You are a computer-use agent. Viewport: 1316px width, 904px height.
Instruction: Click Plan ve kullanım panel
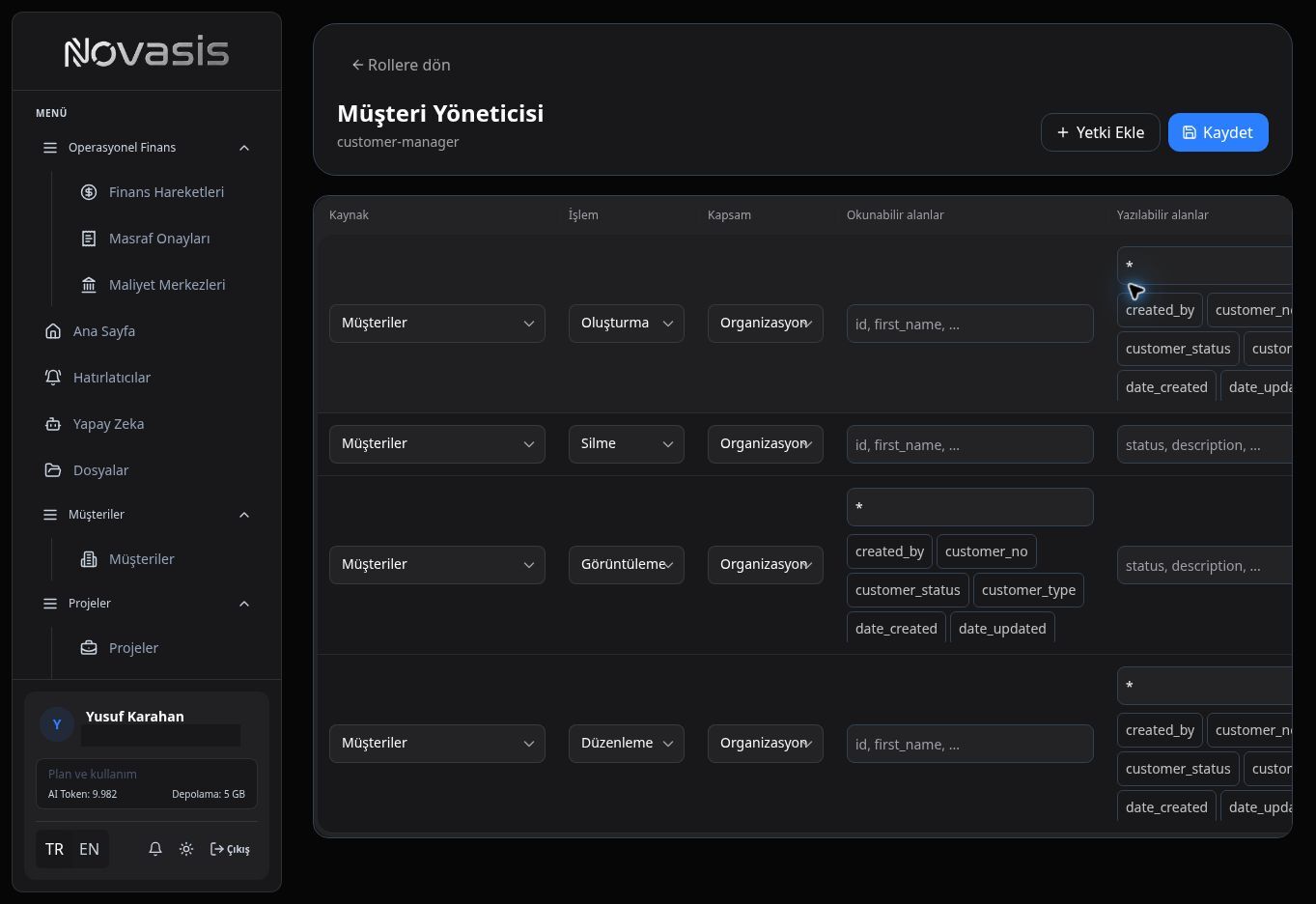coord(147,783)
